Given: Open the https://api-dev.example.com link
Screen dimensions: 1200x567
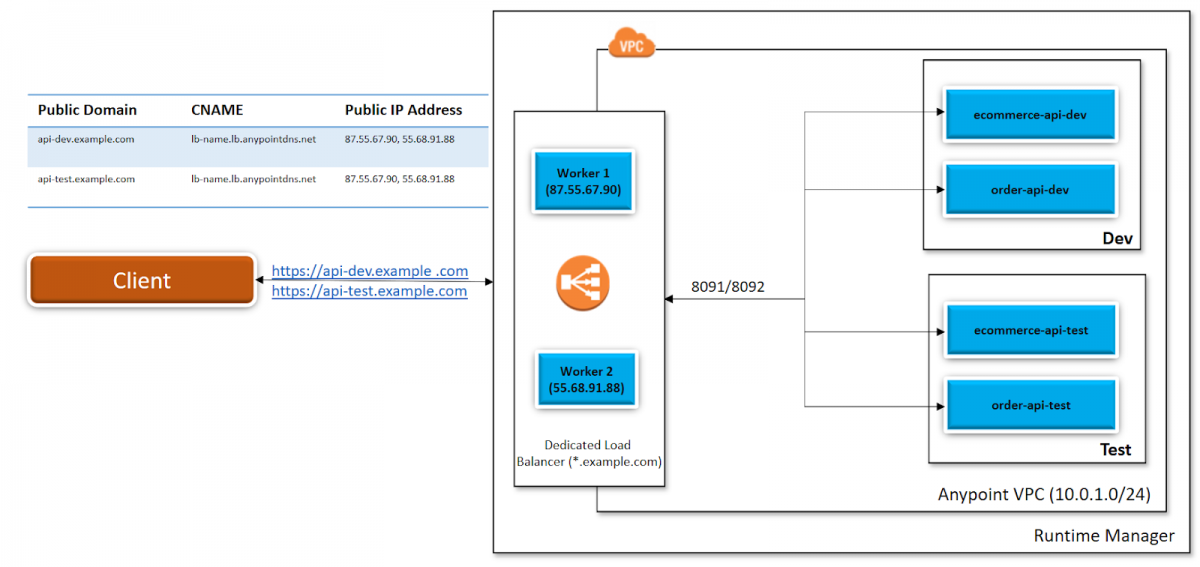Looking at the screenshot, I should click(x=370, y=271).
